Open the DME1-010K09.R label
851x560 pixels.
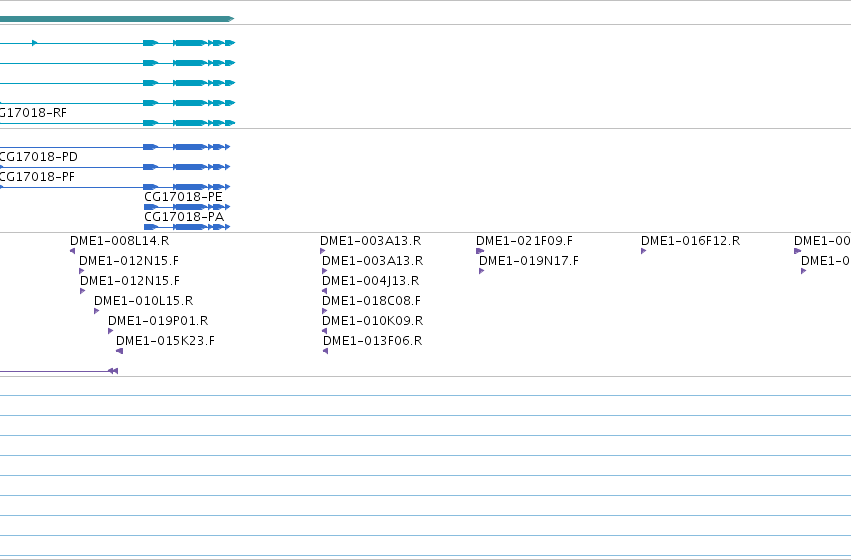pyautogui.click(x=372, y=321)
